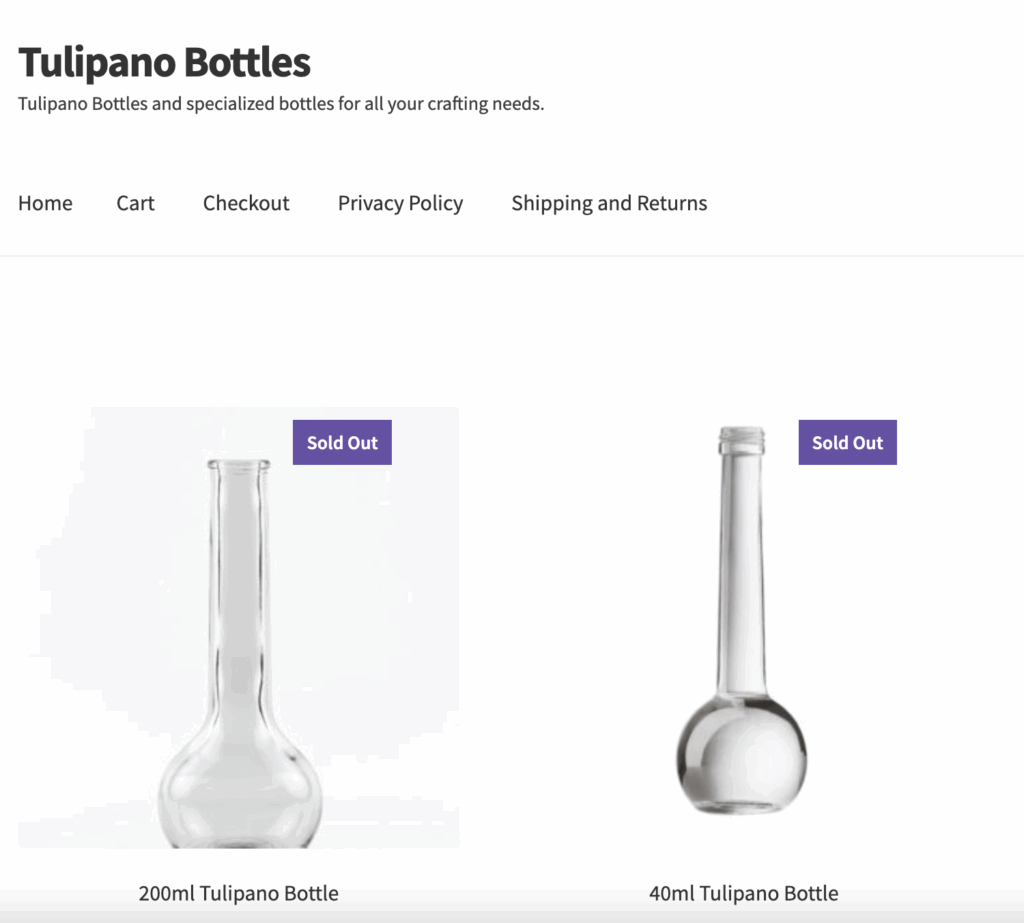
Task: Click the Sold Out badge on 40ml bottle
Action: (x=847, y=443)
